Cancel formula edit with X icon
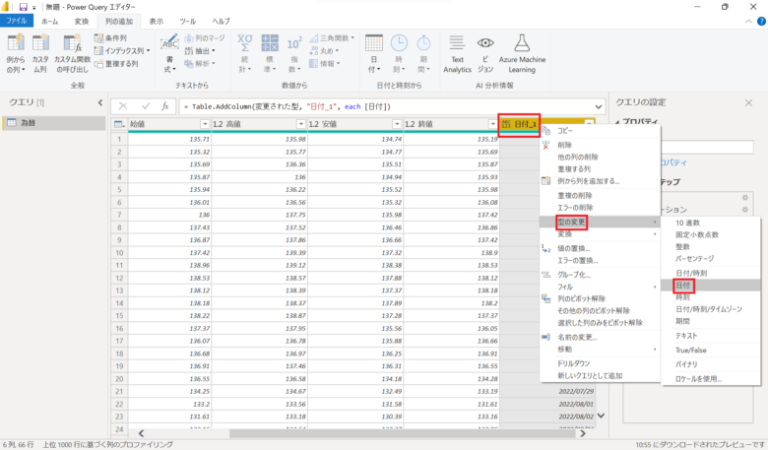Viewport: 768px width, 450px height. point(124,105)
